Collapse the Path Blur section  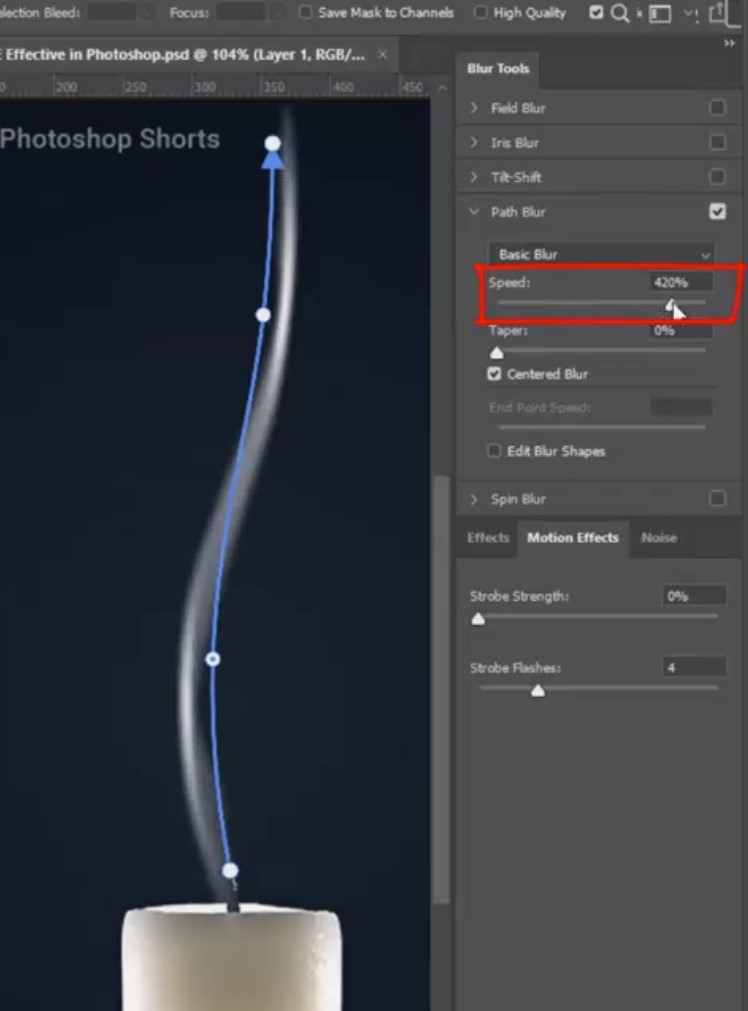(x=474, y=211)
